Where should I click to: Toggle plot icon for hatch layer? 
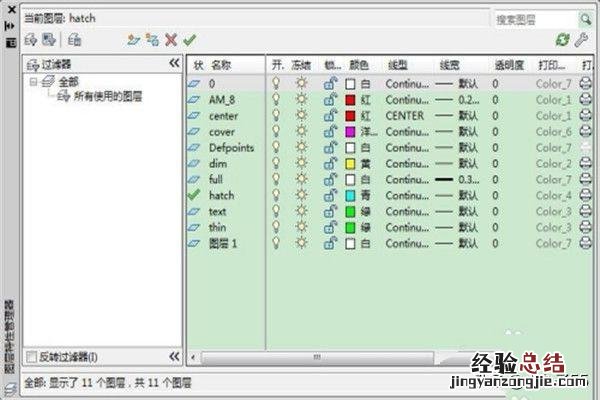585,196
